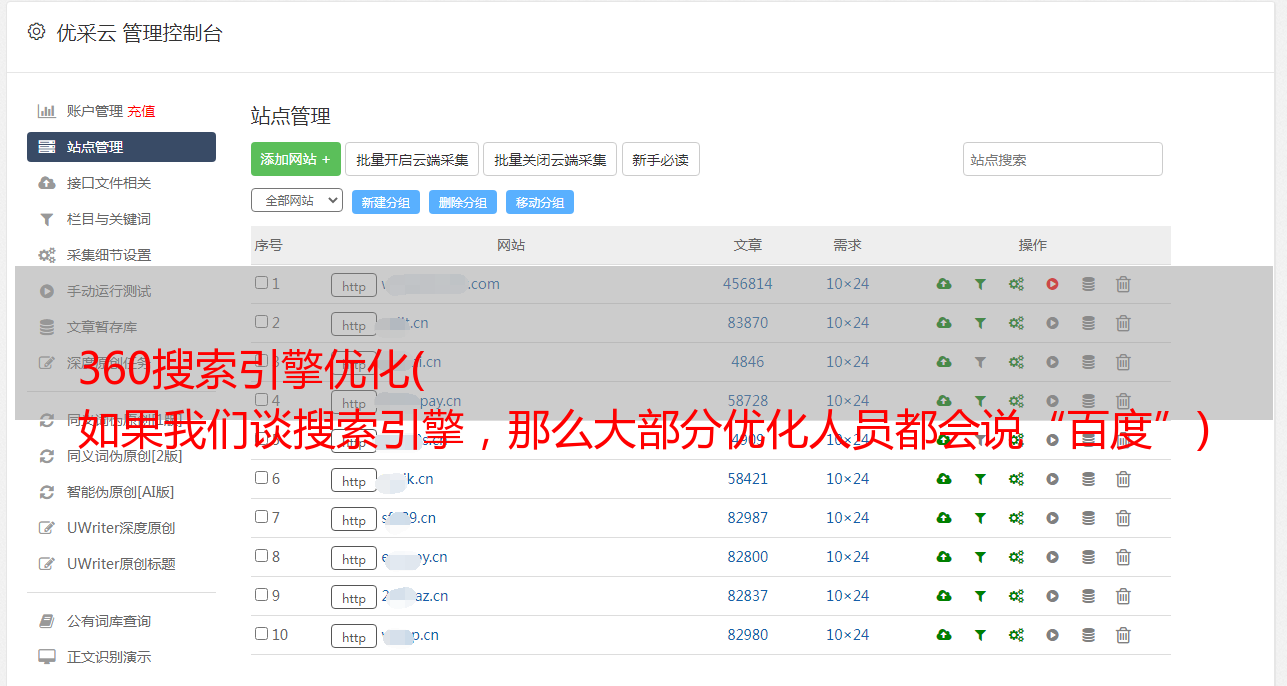Viewport: 1287px width, 686px height.
Task: Tick the checkbox for site row 7
Action: click(x=261, y=517)
